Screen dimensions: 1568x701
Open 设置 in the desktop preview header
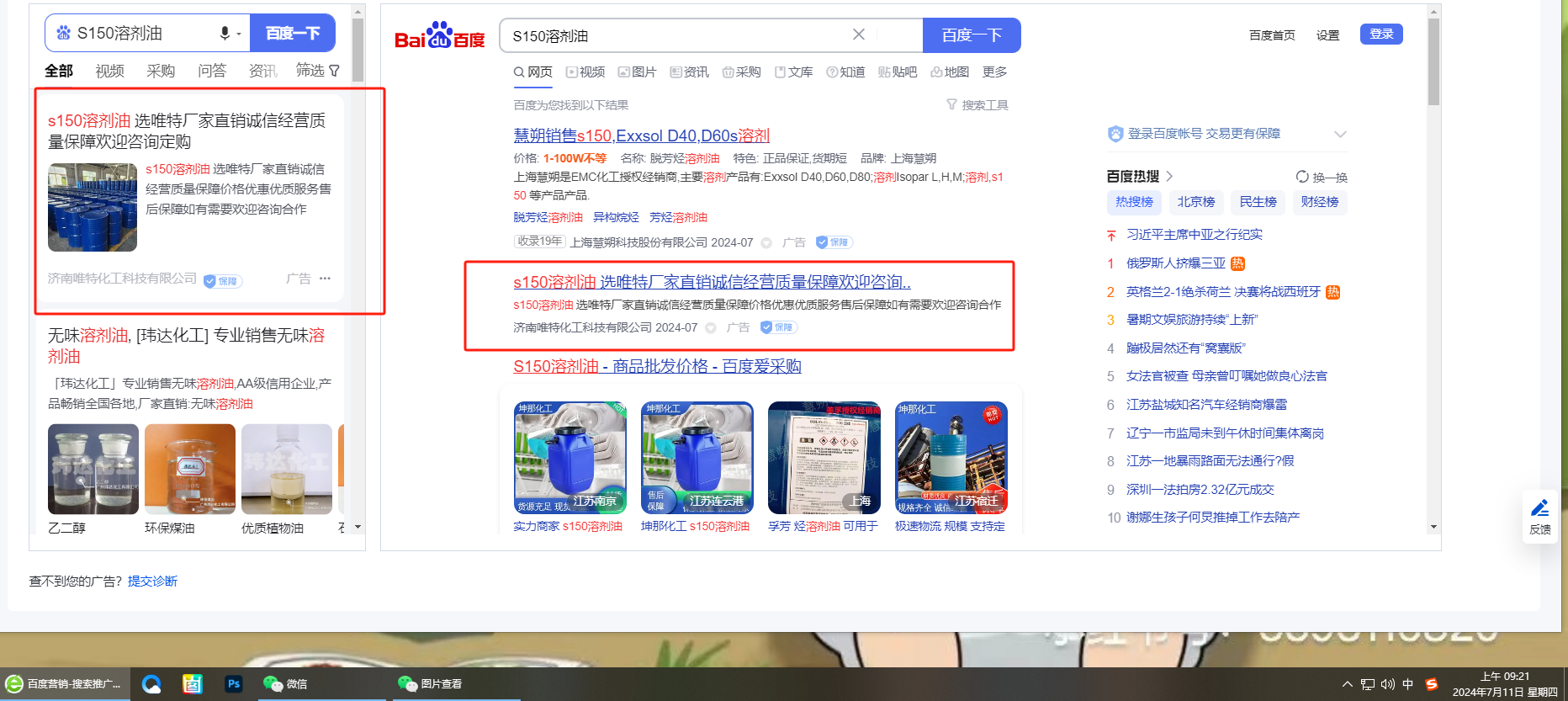click(x=1327, y=35)
